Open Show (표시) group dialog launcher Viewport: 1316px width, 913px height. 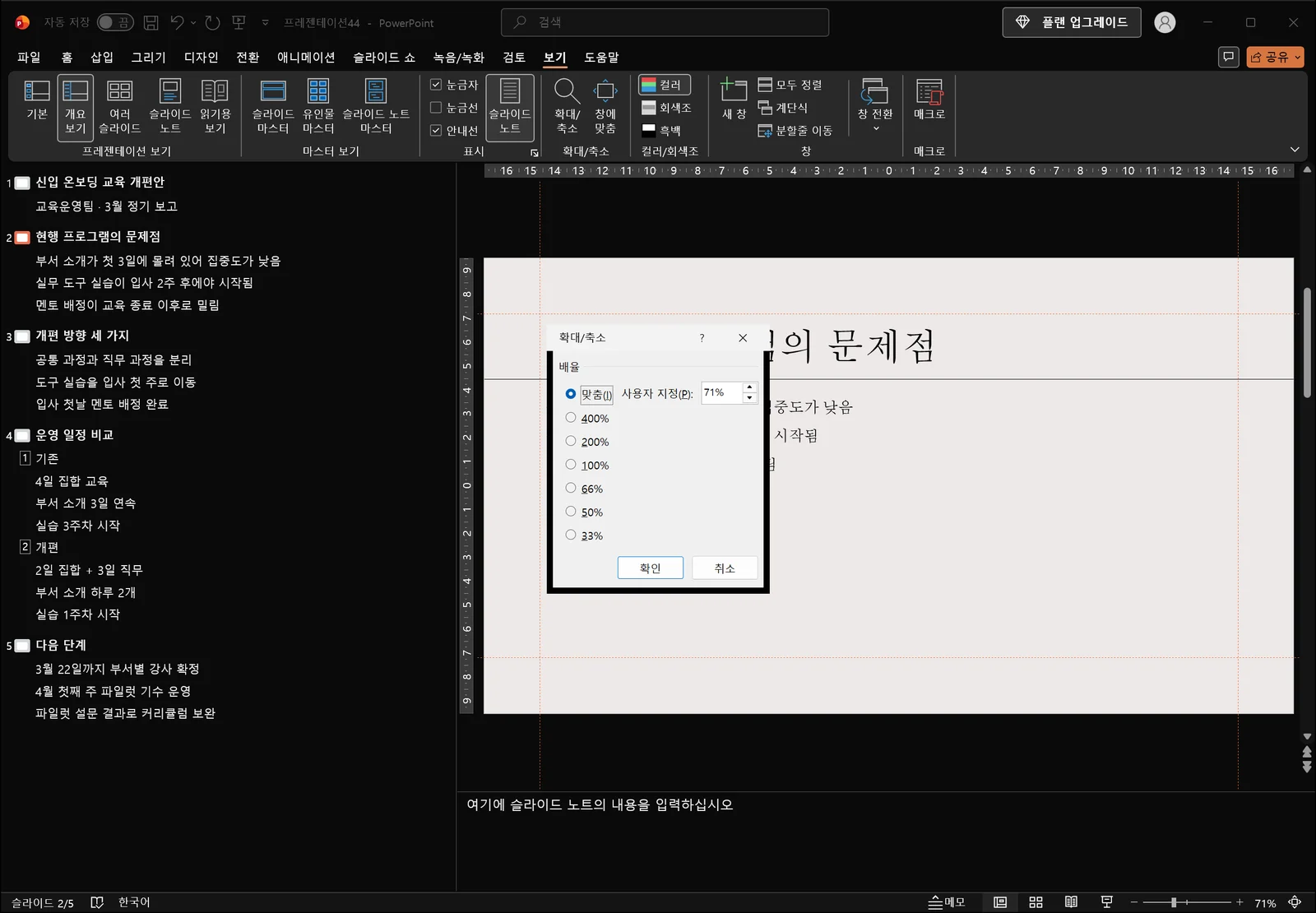(x=534, y=153)
